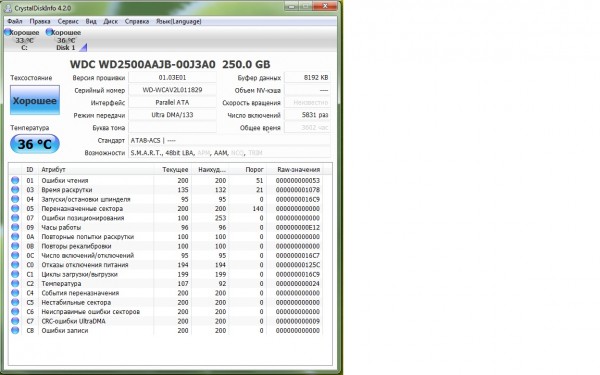The width and height of the screenshot is (600, 375).
Task: Select the Ошибки чтения attribute text
Action: coord(65,180)
